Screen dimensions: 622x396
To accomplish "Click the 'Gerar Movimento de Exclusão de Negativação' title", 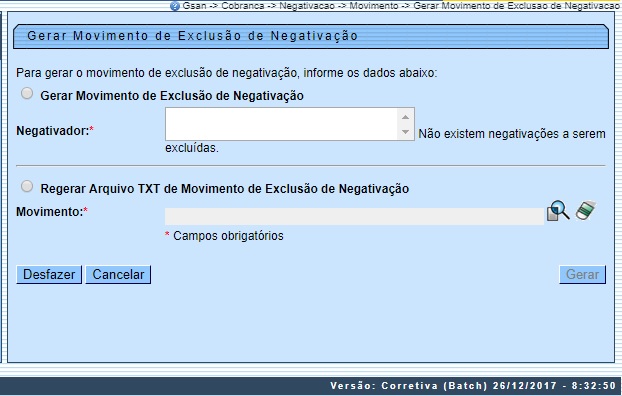I will [x=193, y=36].
